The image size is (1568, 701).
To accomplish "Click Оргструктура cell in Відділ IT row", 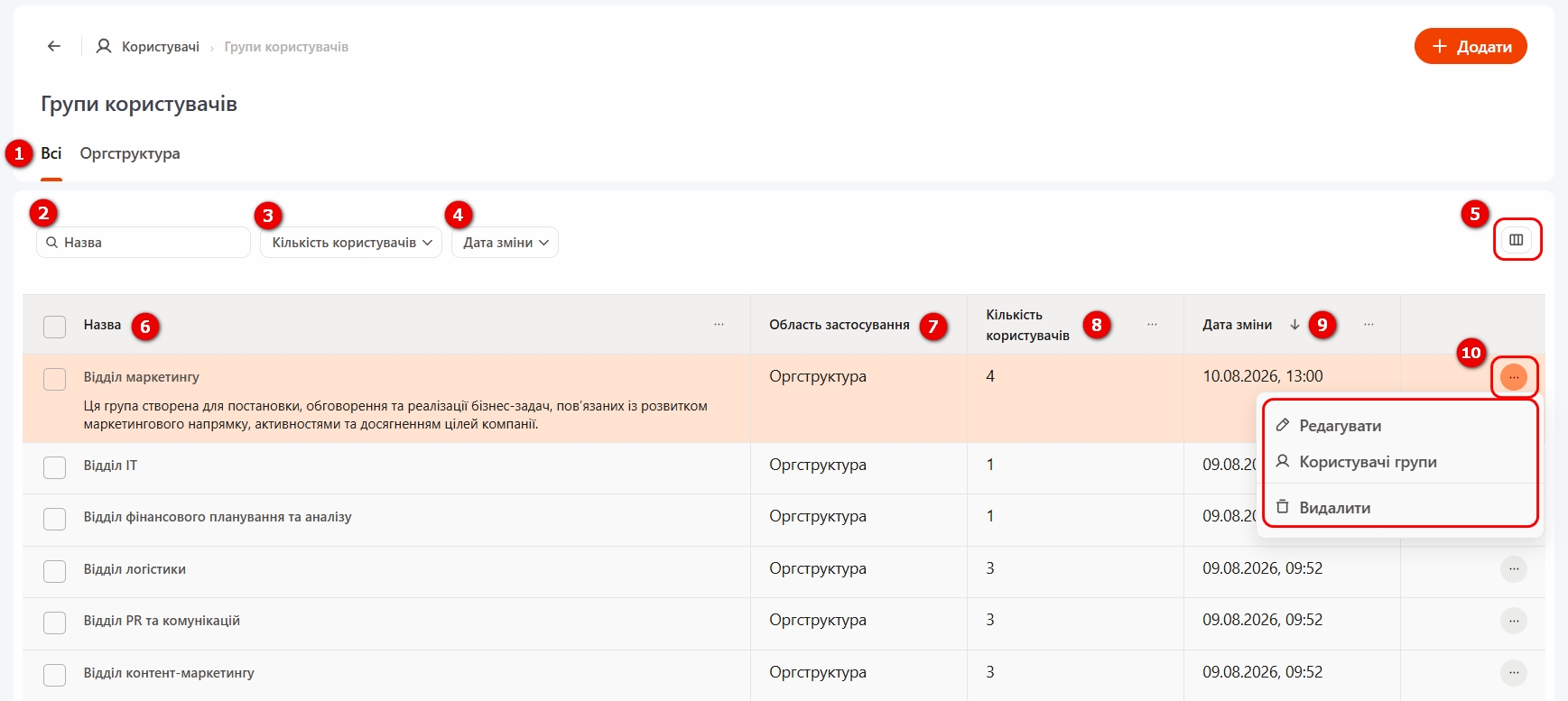I will click(x=818, y=465).
